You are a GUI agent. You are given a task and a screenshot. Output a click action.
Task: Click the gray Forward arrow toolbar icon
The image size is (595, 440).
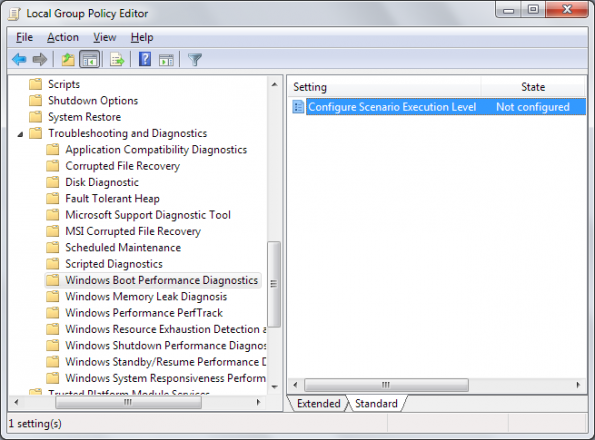click(40, 60)
